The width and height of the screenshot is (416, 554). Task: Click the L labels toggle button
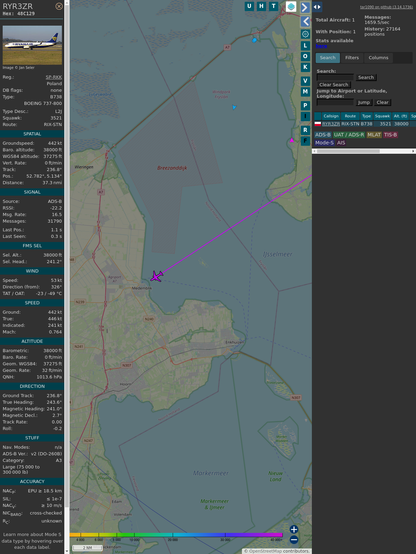pyautogui.click(x=305, y=46)
